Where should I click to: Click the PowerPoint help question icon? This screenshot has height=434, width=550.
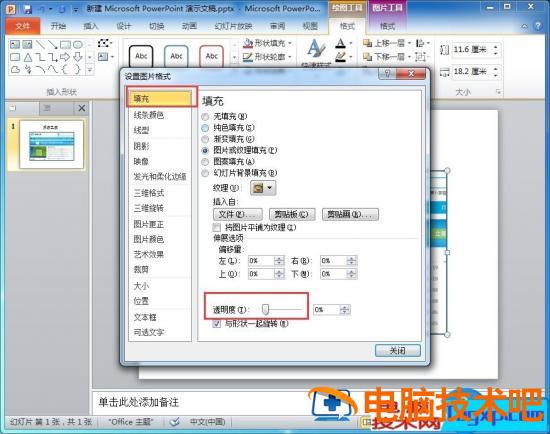537,26
